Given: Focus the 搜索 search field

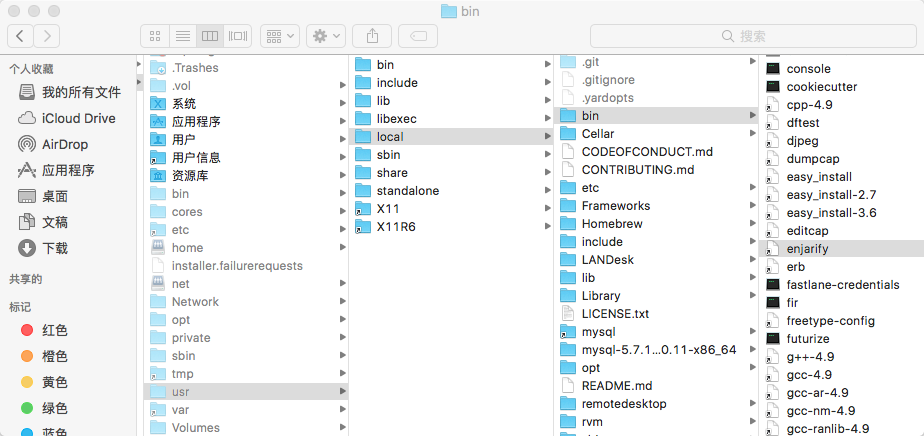Looking at the screenshot, I should 753,36.
